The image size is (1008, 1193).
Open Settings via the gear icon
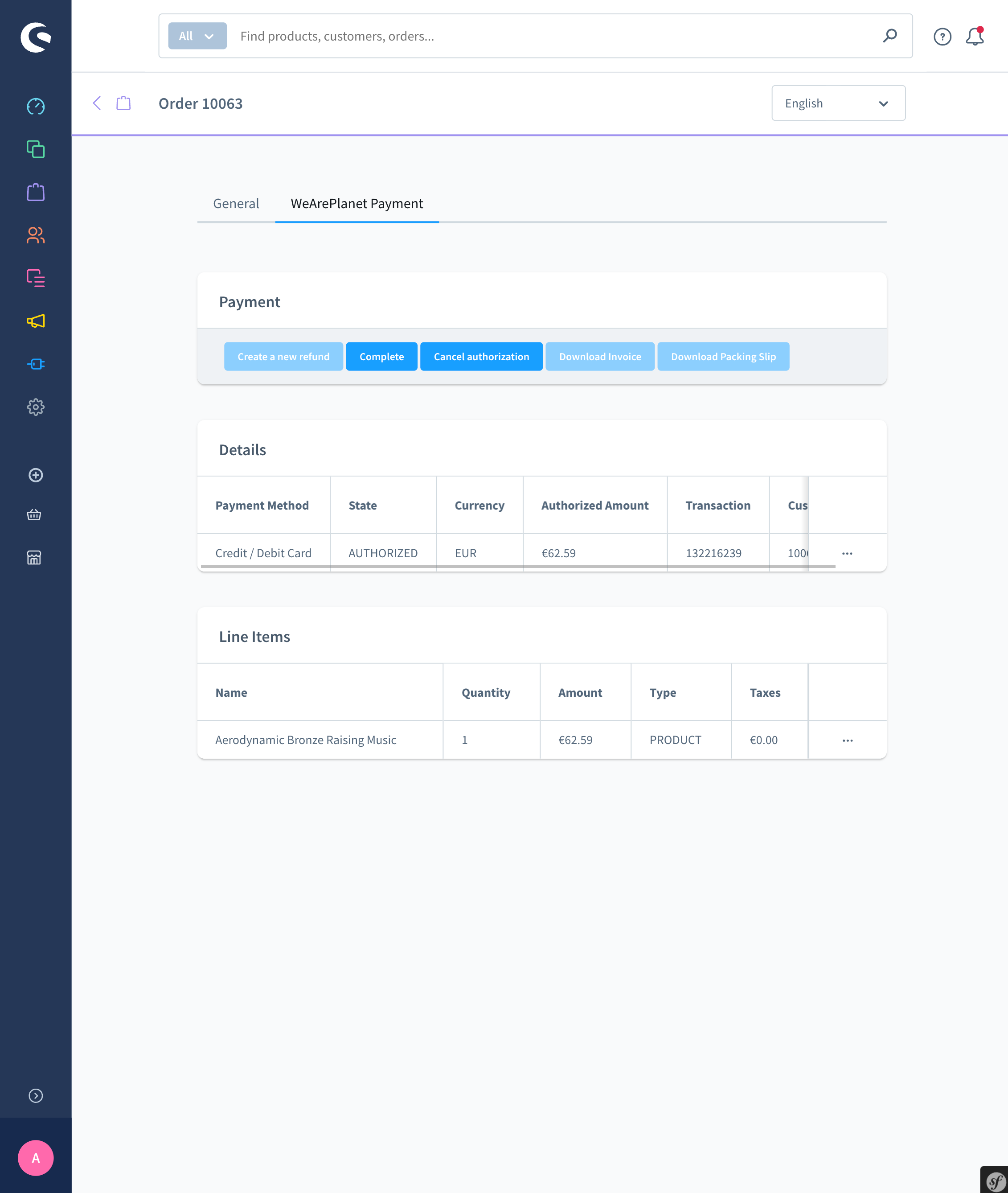point(36,407)
